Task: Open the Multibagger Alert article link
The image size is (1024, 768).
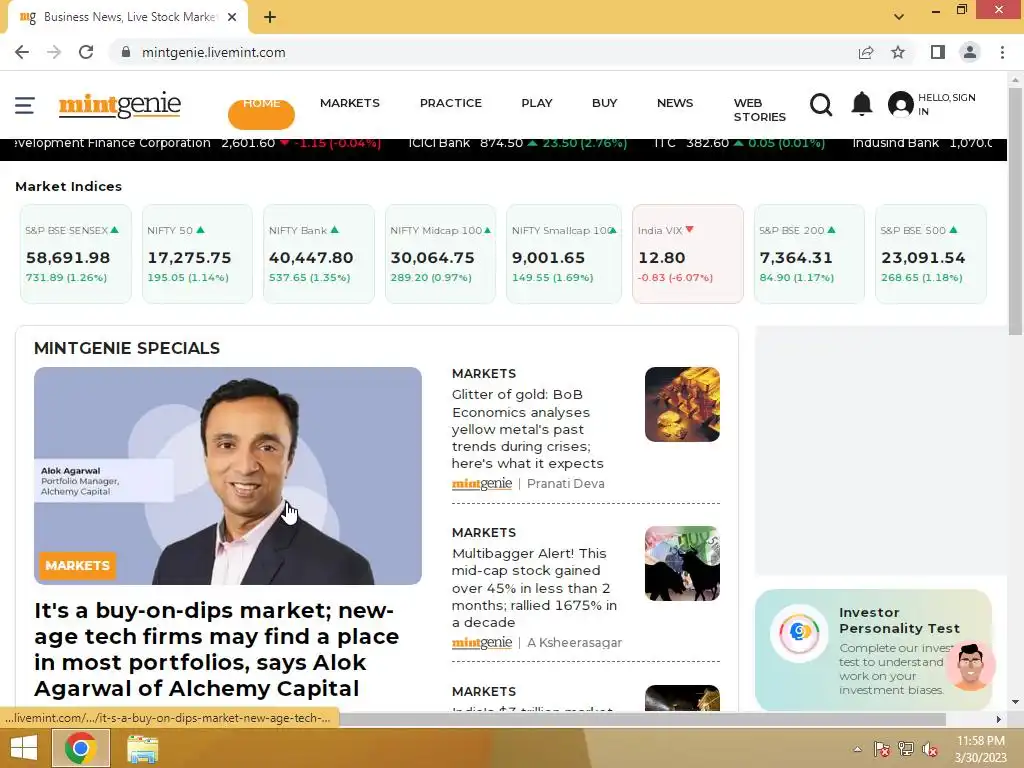Action: coord(534,588)
